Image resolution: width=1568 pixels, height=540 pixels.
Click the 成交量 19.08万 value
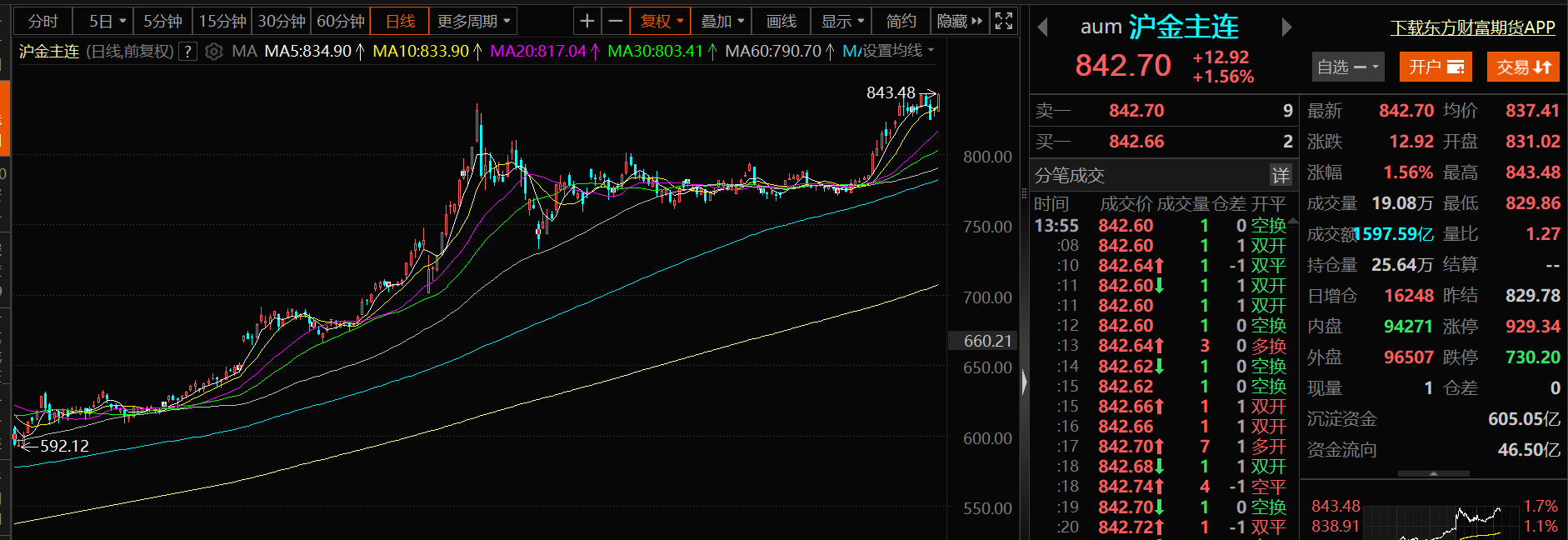tap(1402, 203)
